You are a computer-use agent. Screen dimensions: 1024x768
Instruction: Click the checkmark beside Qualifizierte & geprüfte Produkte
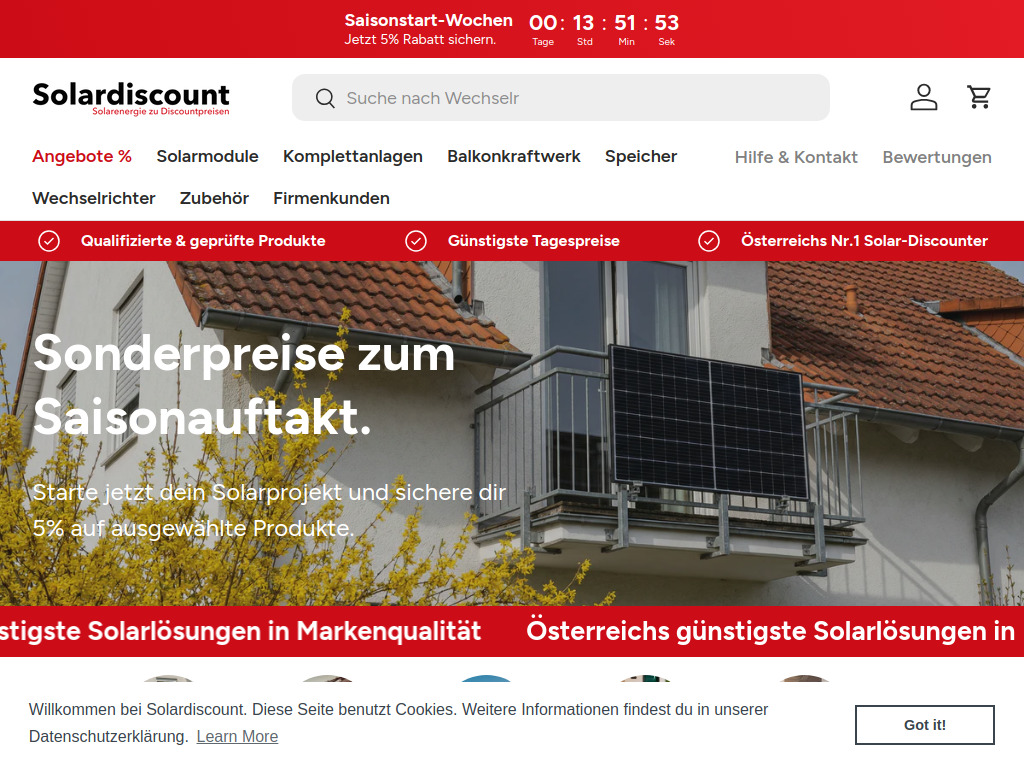pyautogui.click(x=49, y=241)
